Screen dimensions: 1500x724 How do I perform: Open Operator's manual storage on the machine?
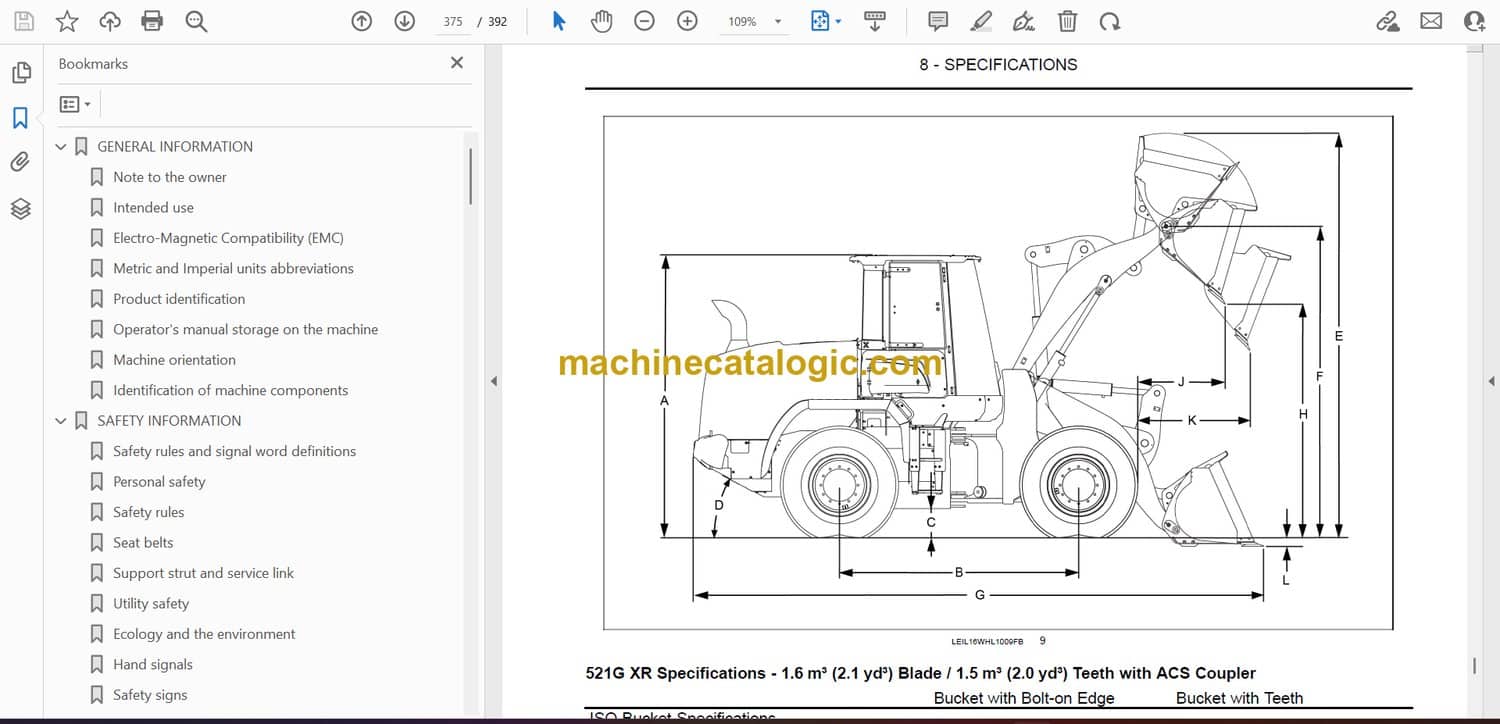point(245,330)
